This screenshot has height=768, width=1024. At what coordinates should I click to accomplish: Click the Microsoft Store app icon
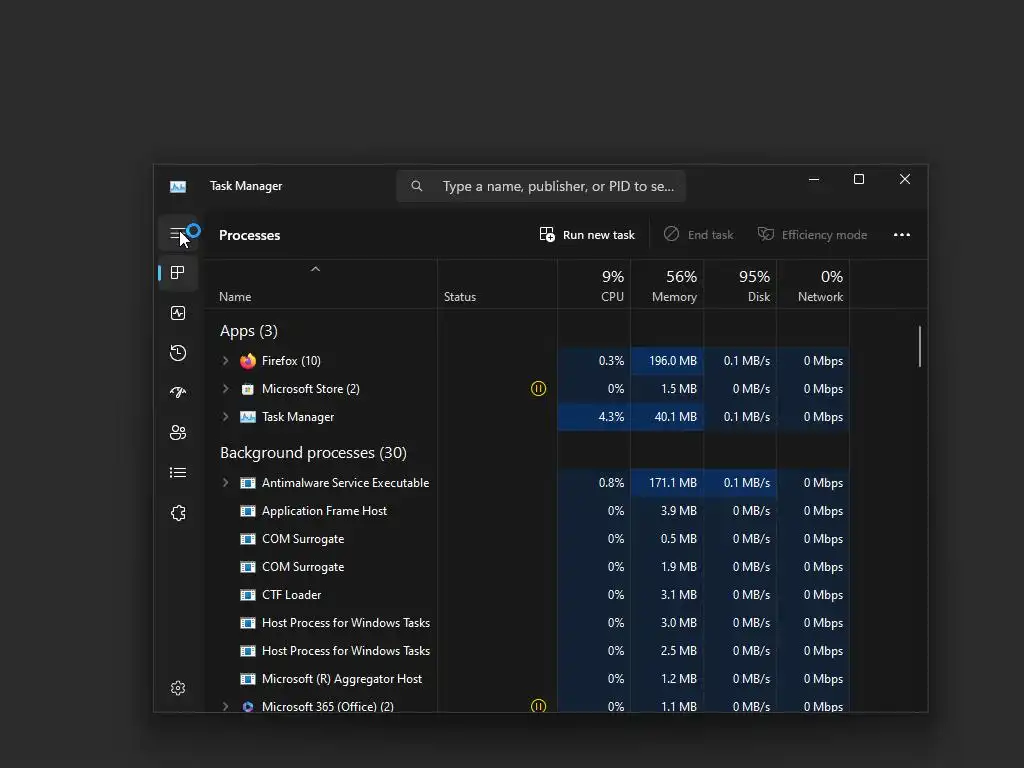point(248,389)
